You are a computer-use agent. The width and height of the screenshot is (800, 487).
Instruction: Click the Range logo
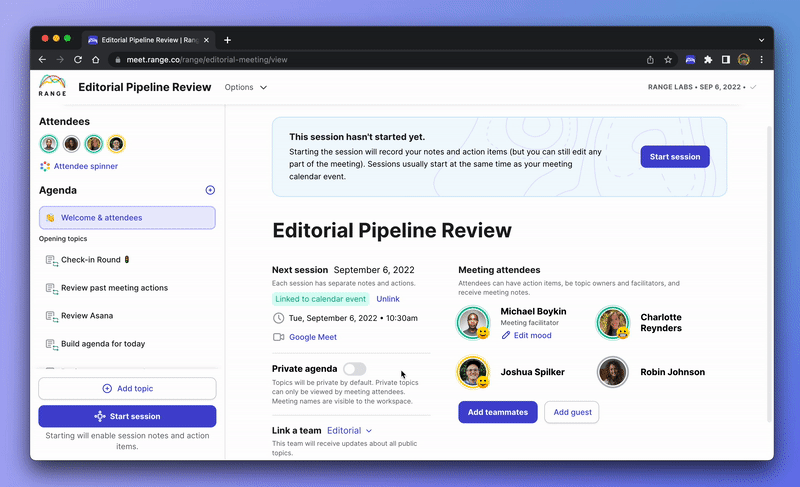tap(53, 86)
